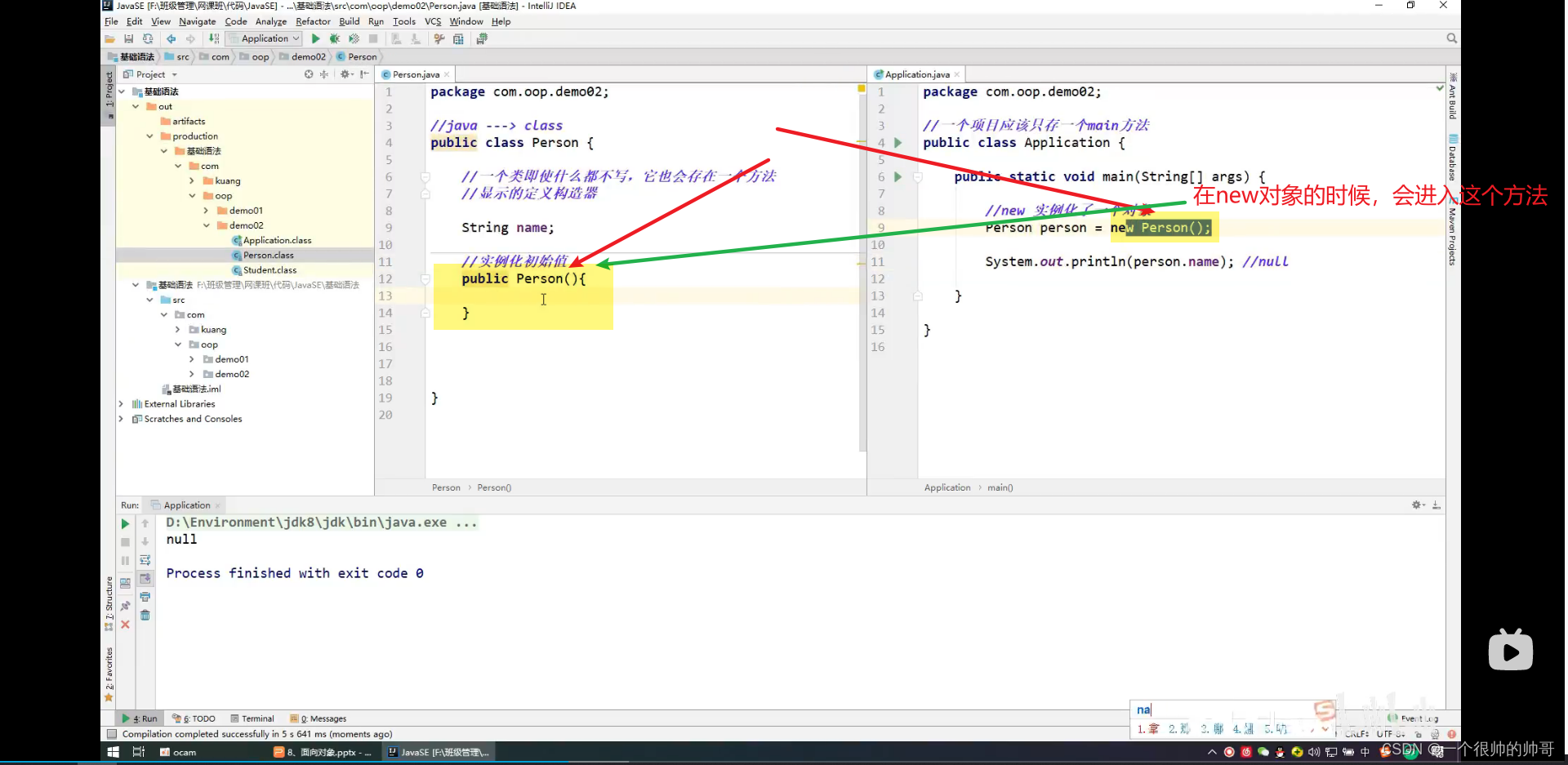Collapse demo02 under production oop
The height and width of the screenshot is (765, 1568).
[206, 225]
